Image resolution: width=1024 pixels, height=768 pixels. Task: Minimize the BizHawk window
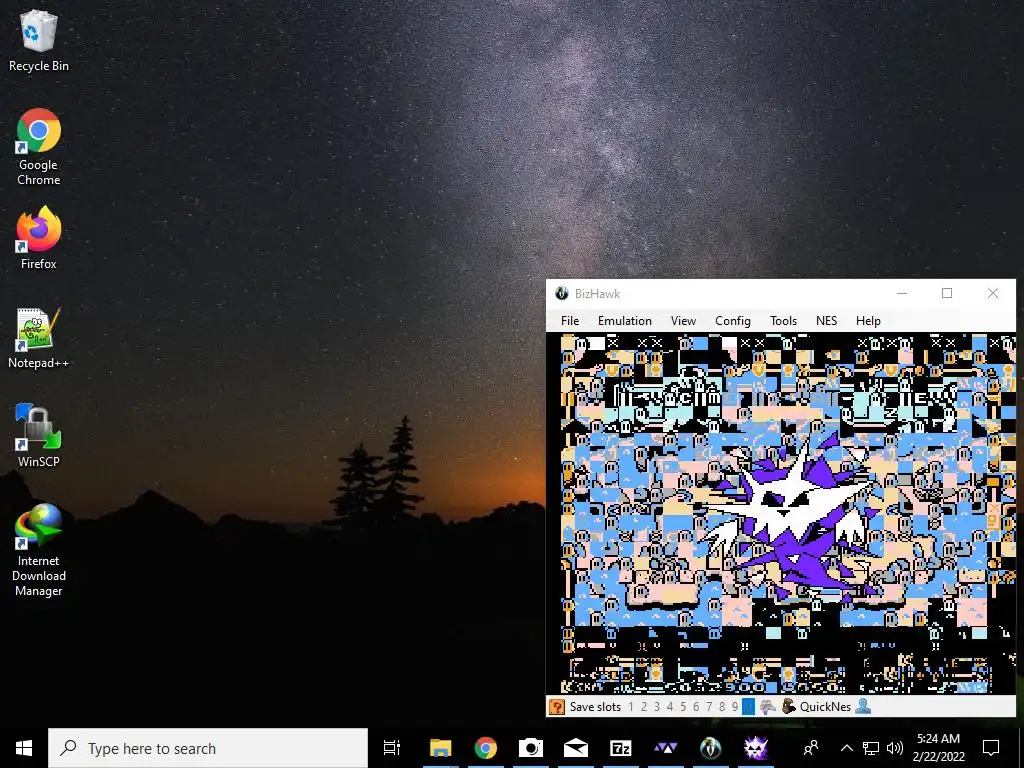pyautogui.click(x=902, y=293)
